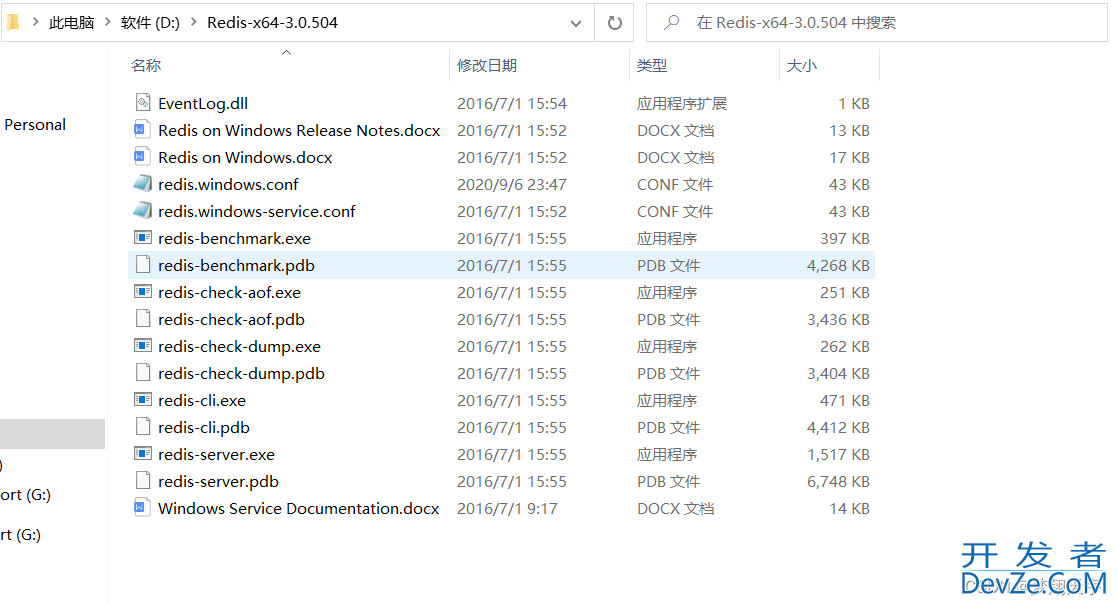Image resolution: width=1117 pixels, height=605 pixels.
Task: Click the redis-check-dump.pdb file icon
Action: click(142, 373)
